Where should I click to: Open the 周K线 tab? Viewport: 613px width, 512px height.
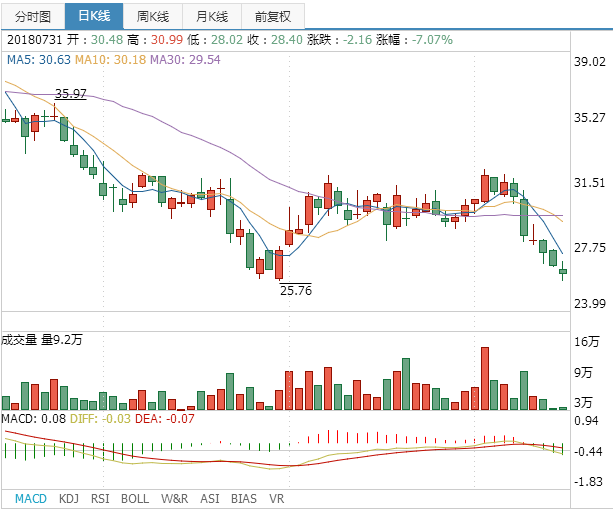pos(153,16)
